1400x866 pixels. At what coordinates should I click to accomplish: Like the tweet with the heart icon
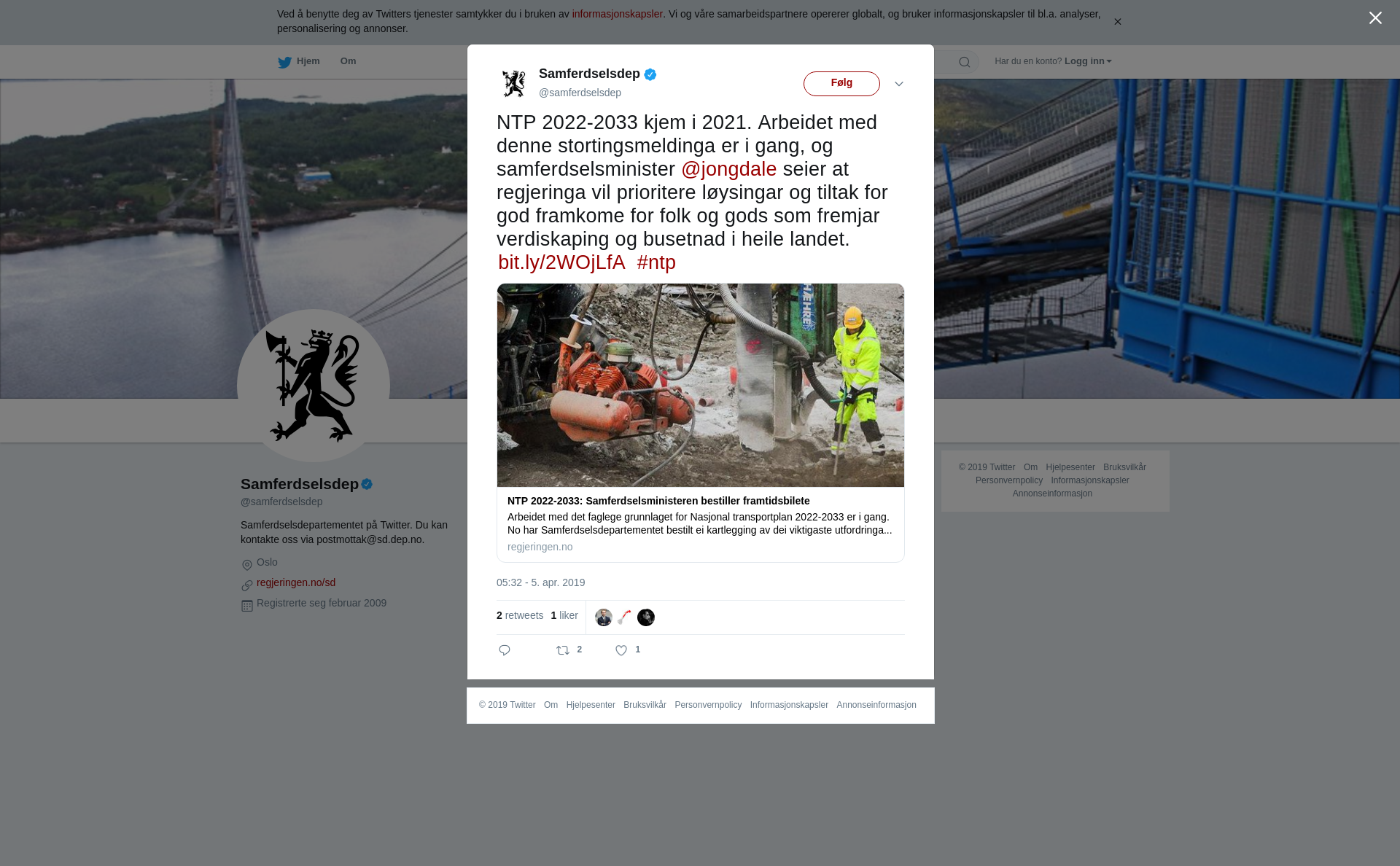click(621, 650)
